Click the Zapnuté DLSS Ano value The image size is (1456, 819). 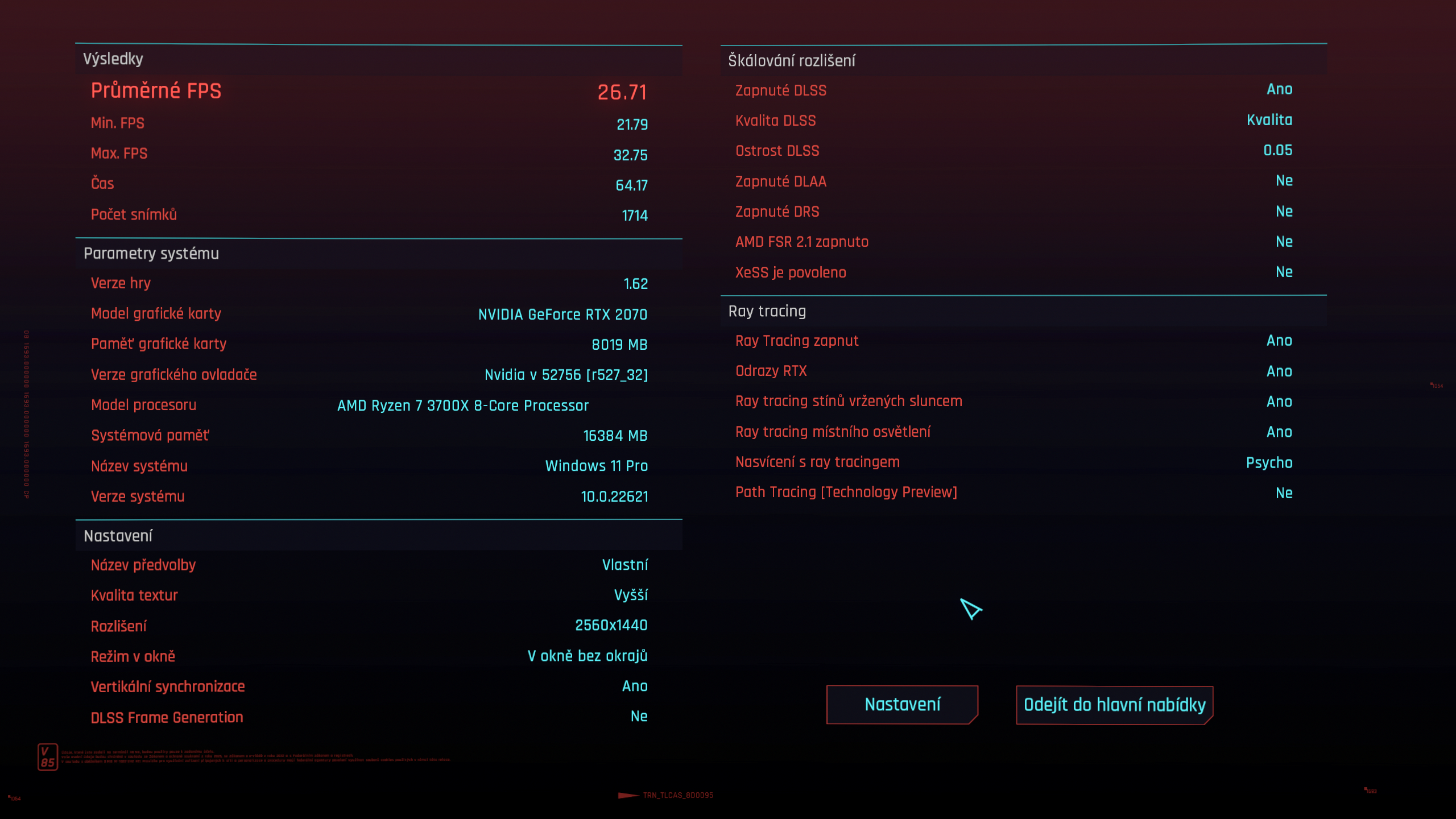[x=1279, y=89]
